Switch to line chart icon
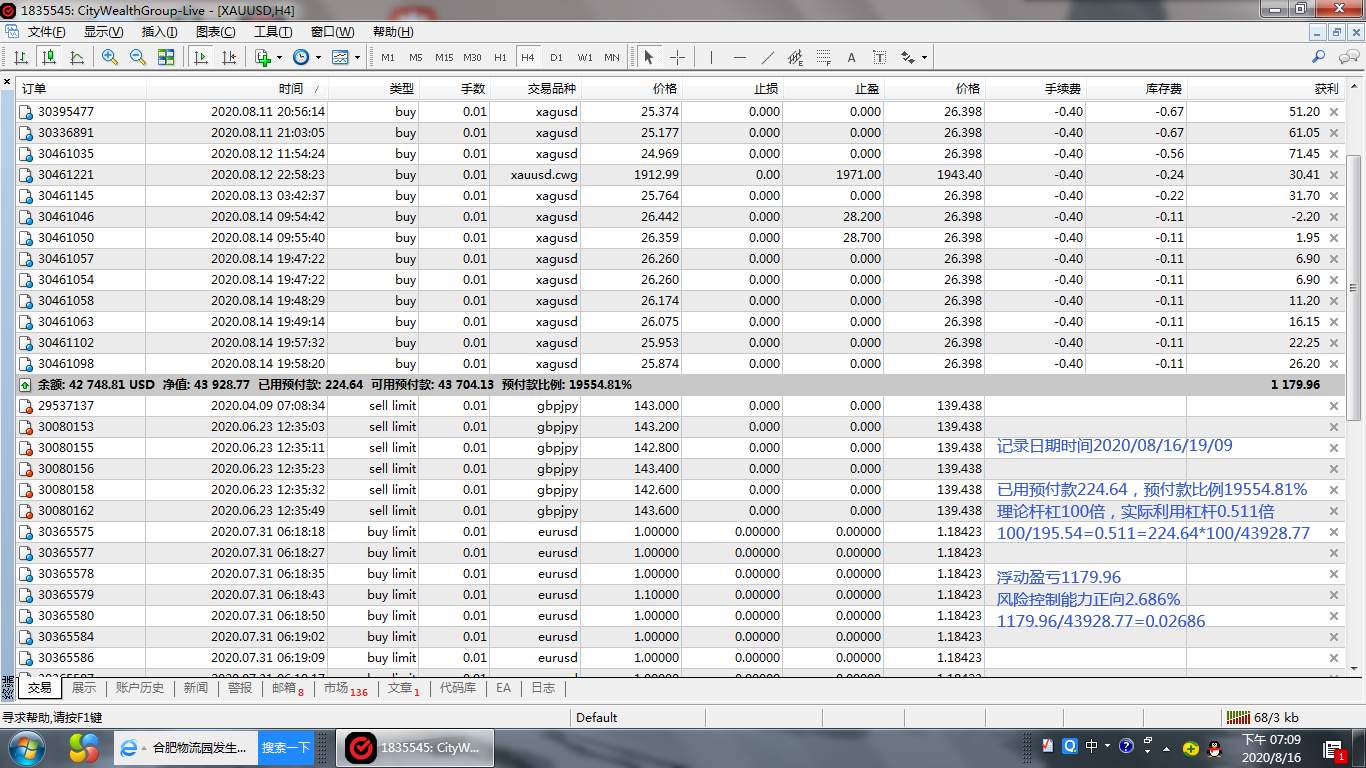Screen dimensions: 1366x768 (x=77, y=57)
